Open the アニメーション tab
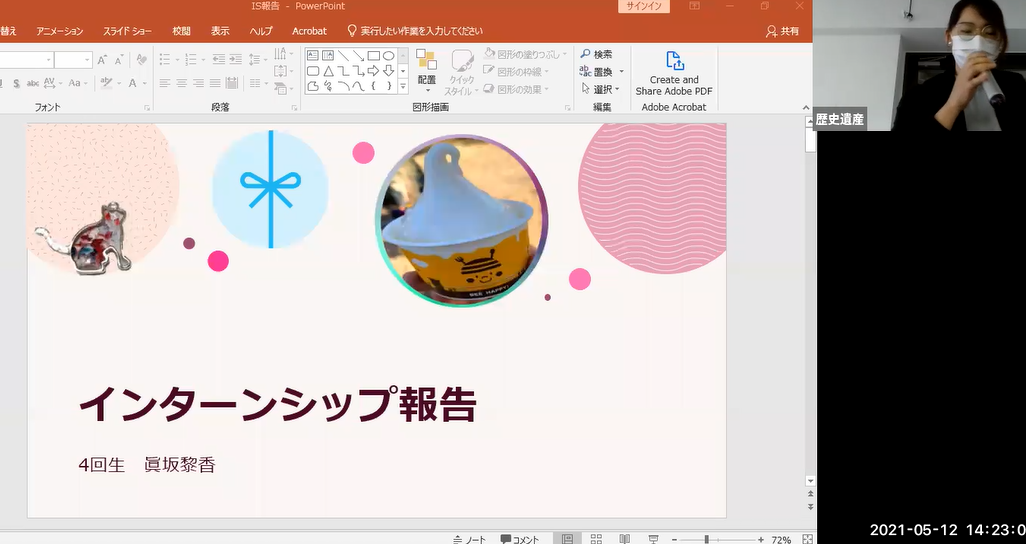Viewport: 1026px width, 544px height. [59, 31]
